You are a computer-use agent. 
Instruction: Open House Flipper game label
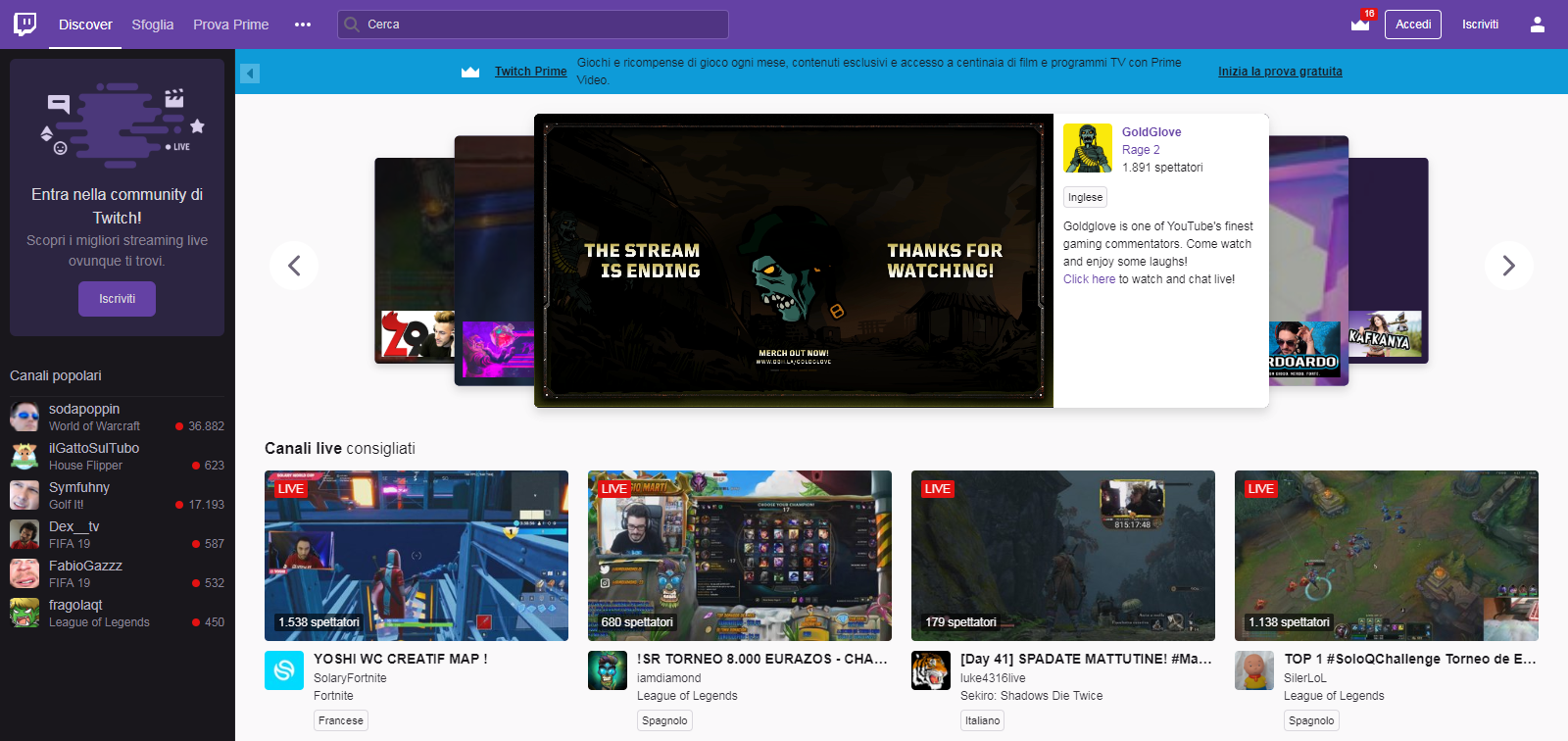[x=85, y=466]
